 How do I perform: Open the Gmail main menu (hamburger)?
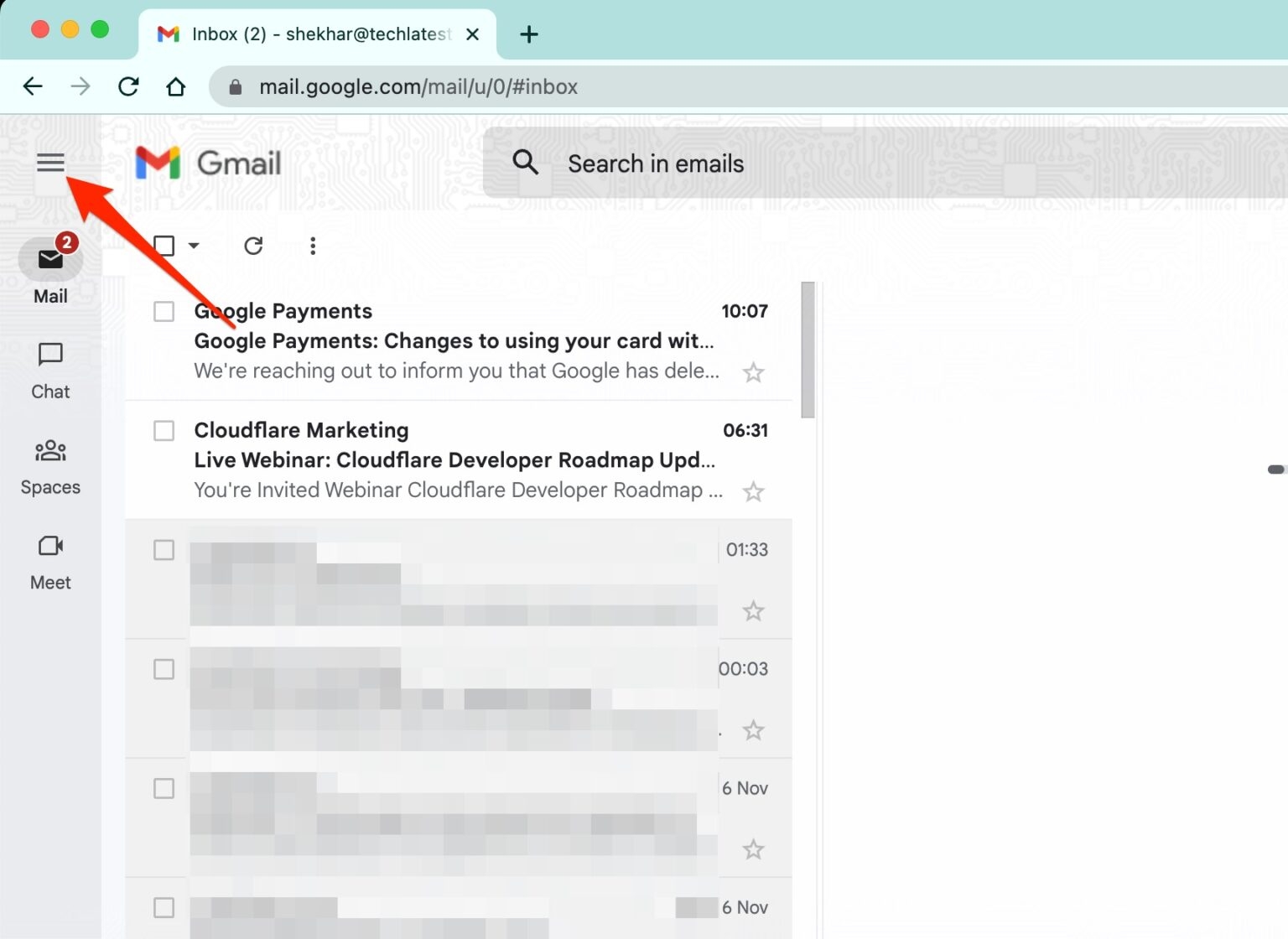[x=50, y=162]
